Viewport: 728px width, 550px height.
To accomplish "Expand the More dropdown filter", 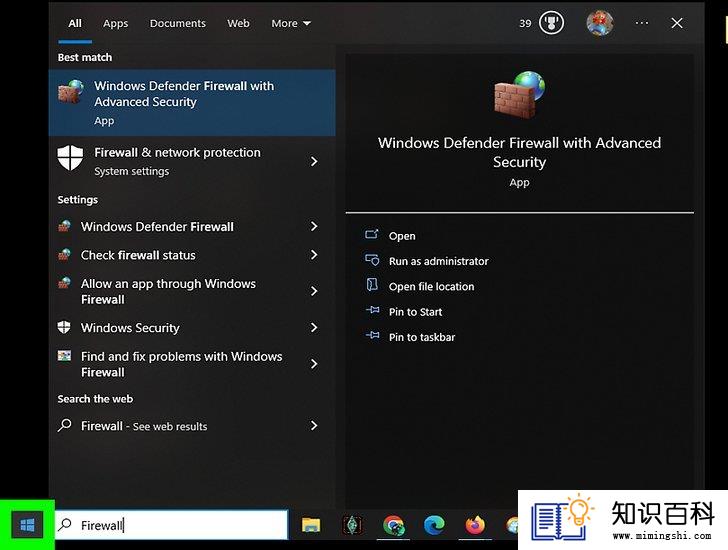I will [291, 23].
